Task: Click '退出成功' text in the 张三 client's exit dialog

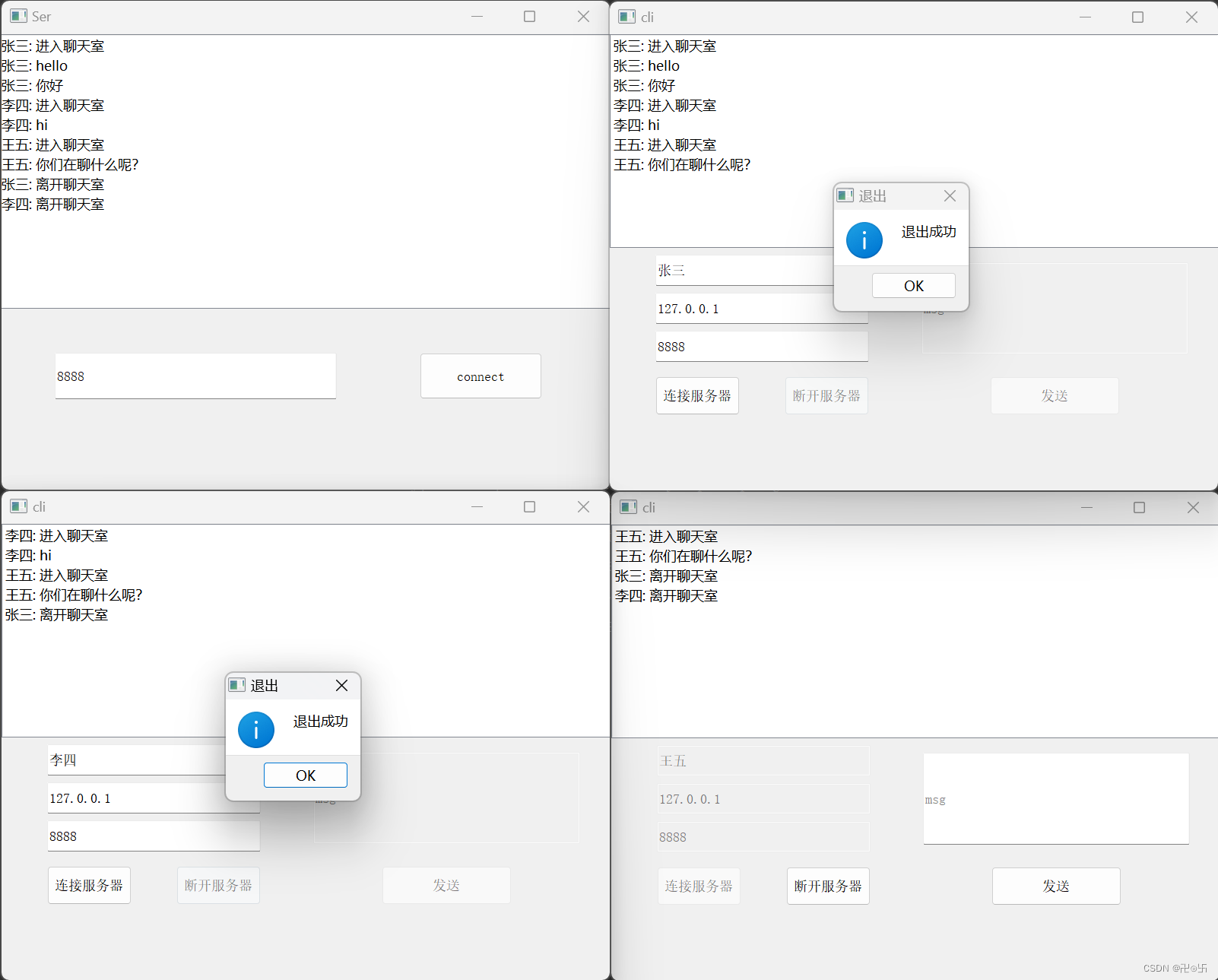Action: click(x=929, y=232)
